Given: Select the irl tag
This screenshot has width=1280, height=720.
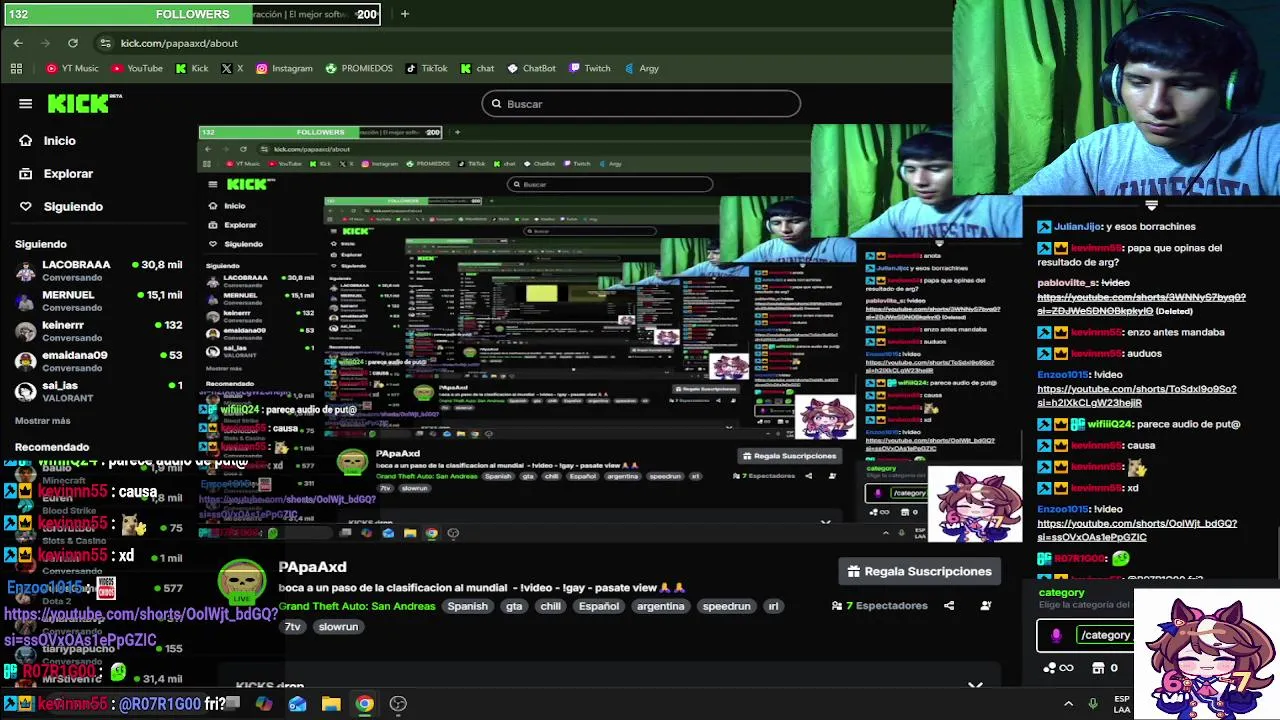Looking at the screenshot, I should coord(773,606).
